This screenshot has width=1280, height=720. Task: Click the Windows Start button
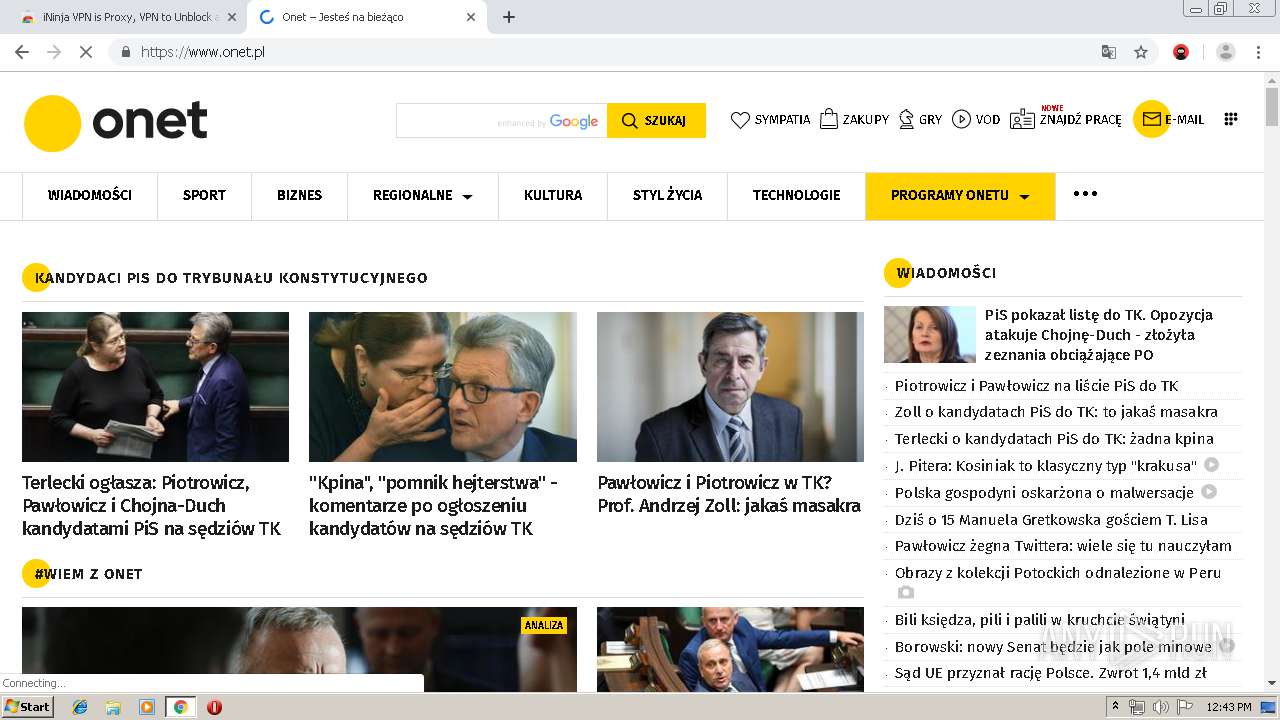[27, 707]
